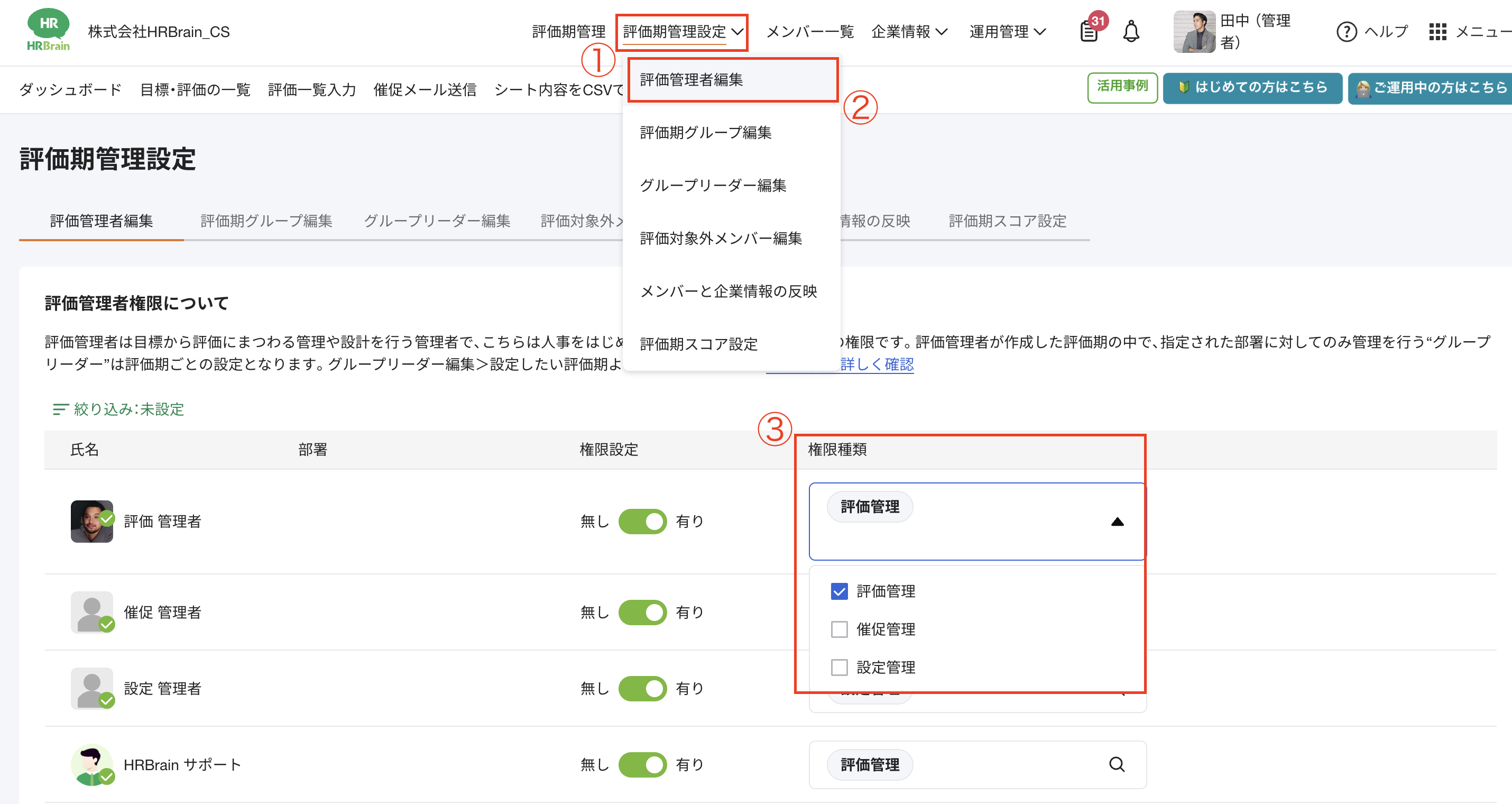
Task: Open the notification bell
Action: coord(1132,32)
